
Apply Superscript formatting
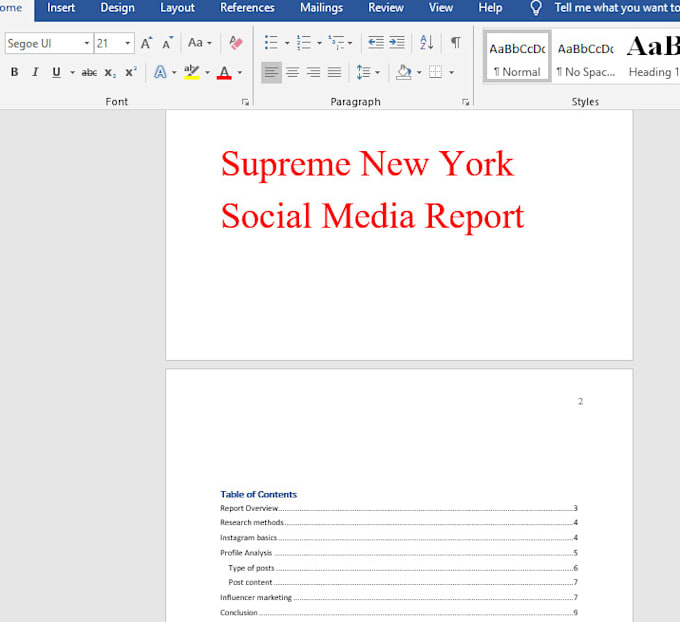131,72
